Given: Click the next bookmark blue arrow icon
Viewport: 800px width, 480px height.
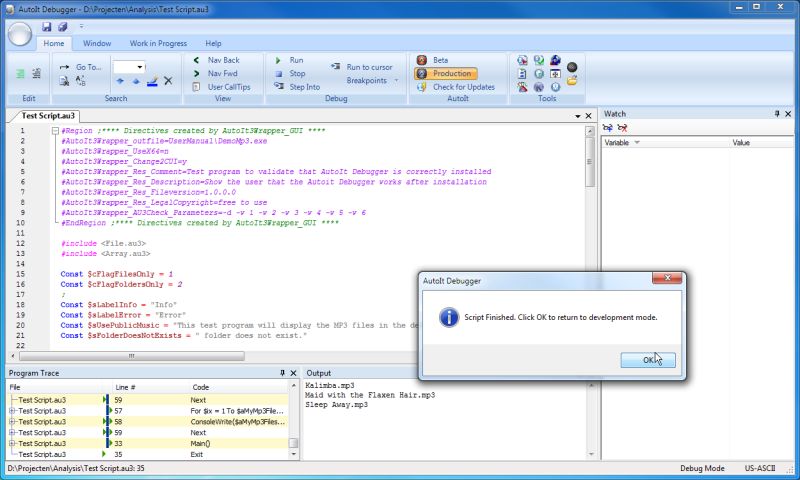Looking at the screenshot, I should click(136, 81).
